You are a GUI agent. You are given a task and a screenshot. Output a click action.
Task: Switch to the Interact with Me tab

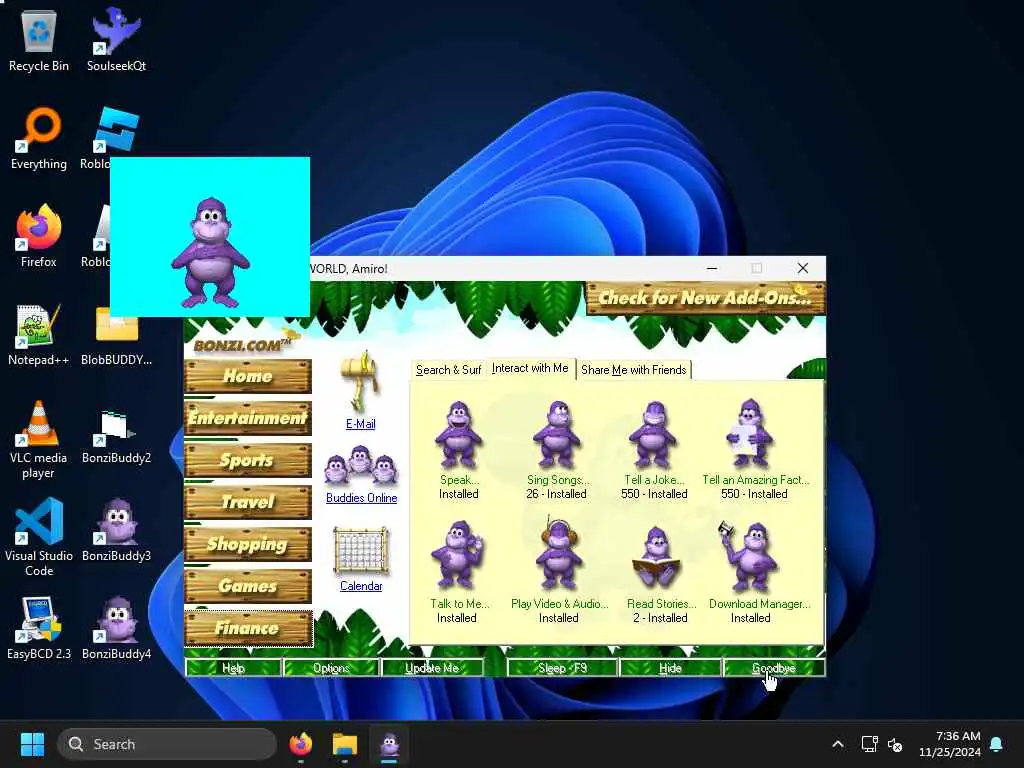(530, 368)
